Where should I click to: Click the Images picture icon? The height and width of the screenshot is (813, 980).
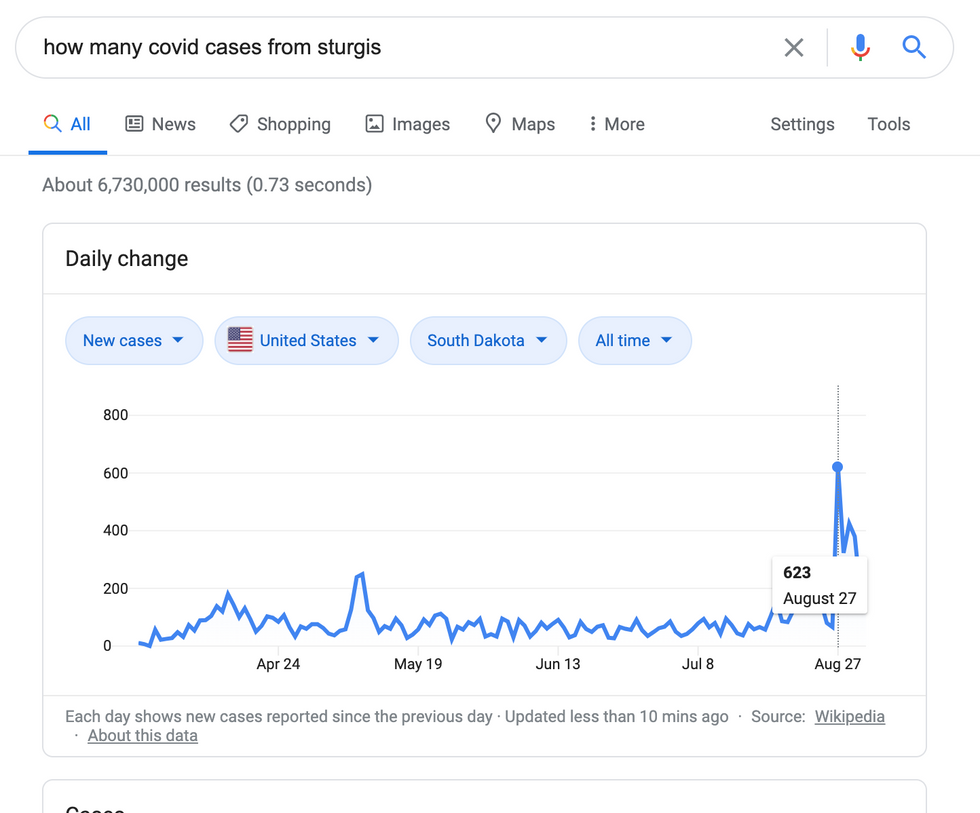pyautogui.click(x=374, y=124)
